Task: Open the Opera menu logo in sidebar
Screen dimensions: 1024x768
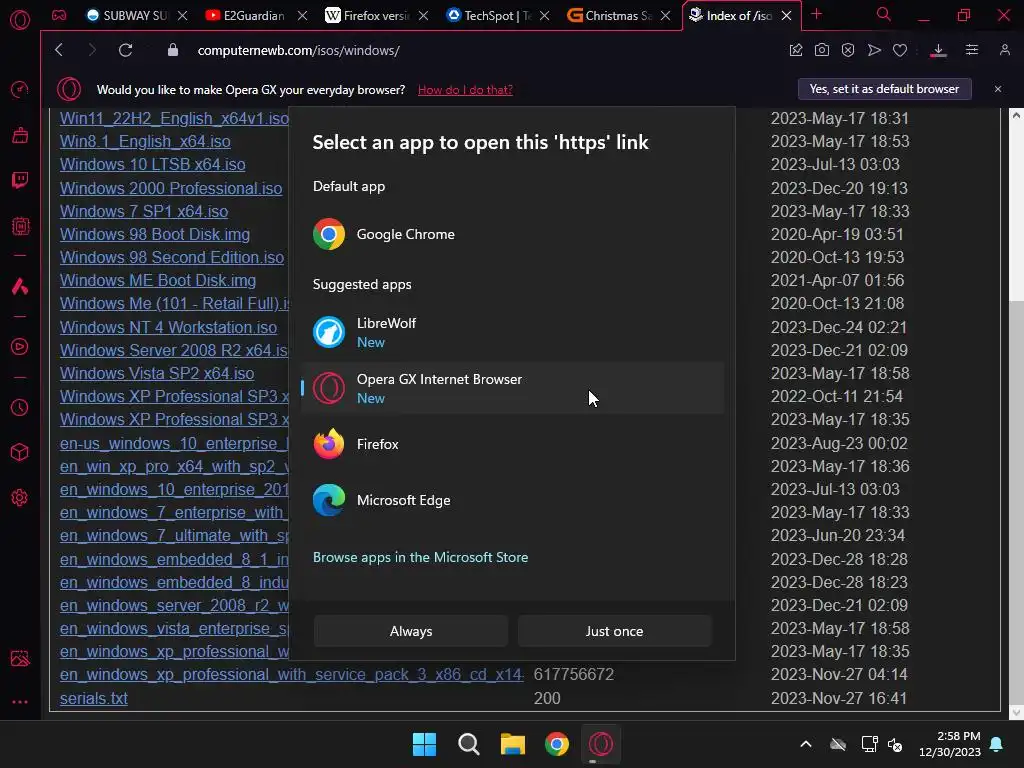Action: point(20,20)
